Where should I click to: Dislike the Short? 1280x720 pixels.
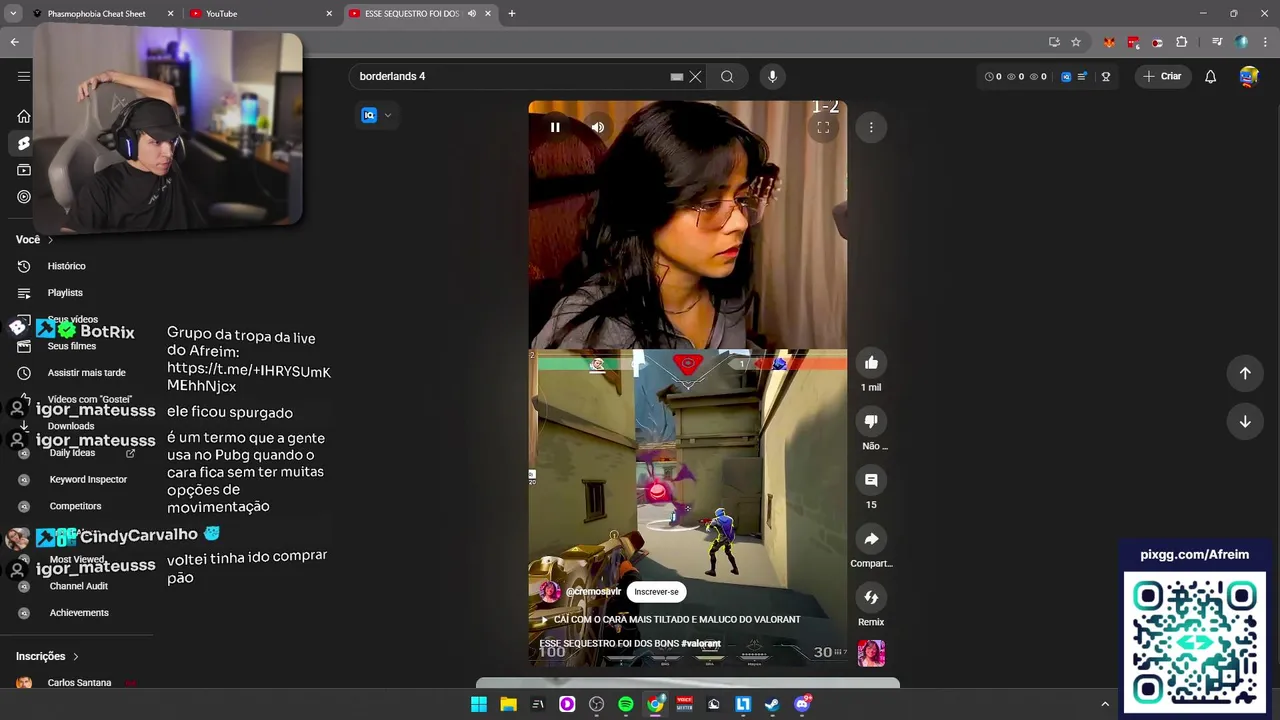click(871, 421)
